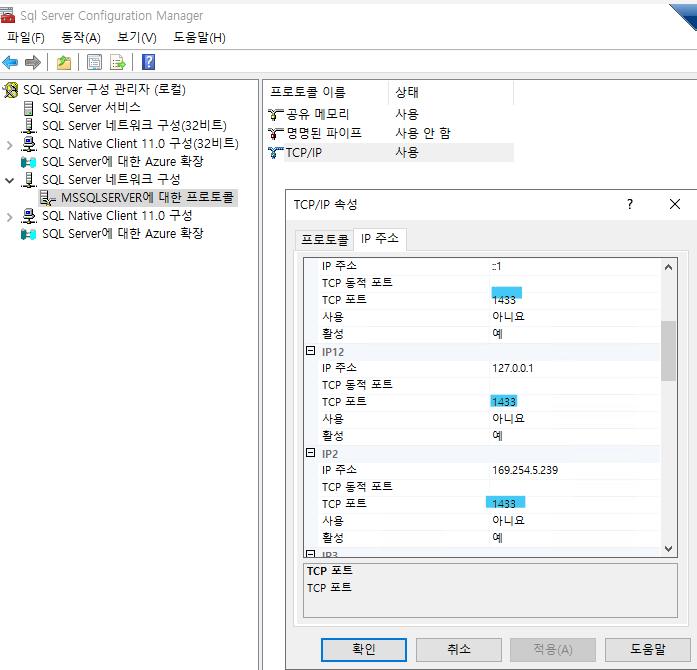Click the 취소 button
The height and width of the screenshot is (670, 697).
tap(459, 650)
